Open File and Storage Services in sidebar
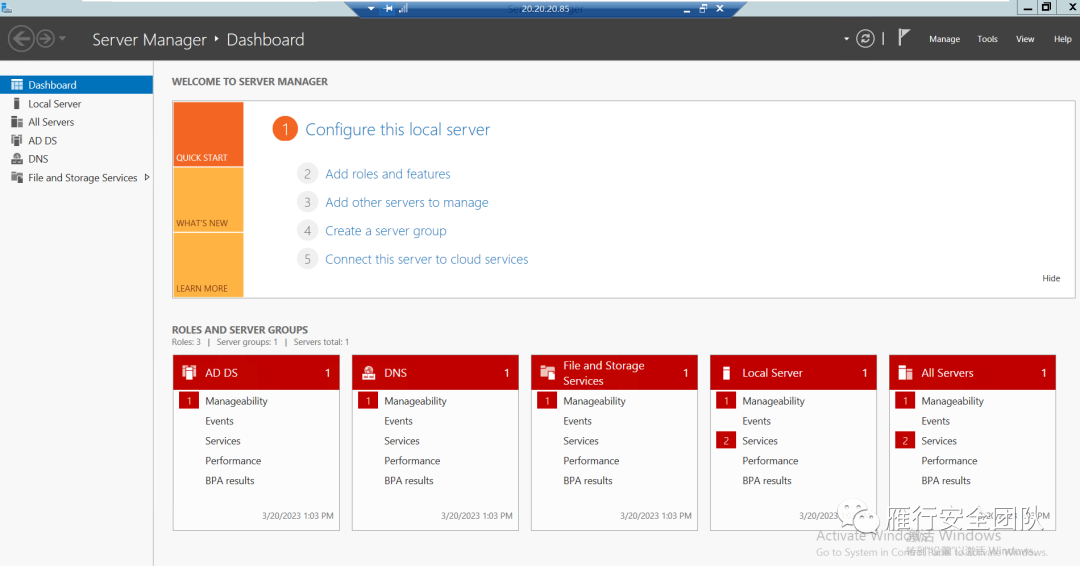 click(83, 178)
